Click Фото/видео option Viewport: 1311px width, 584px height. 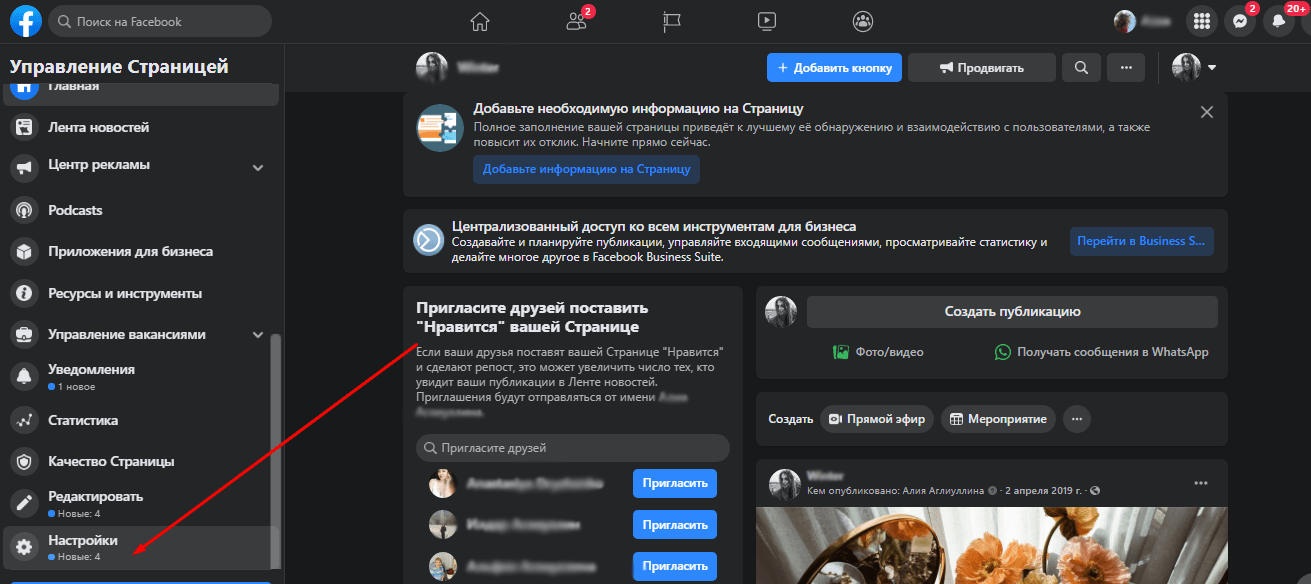(878, 352)
